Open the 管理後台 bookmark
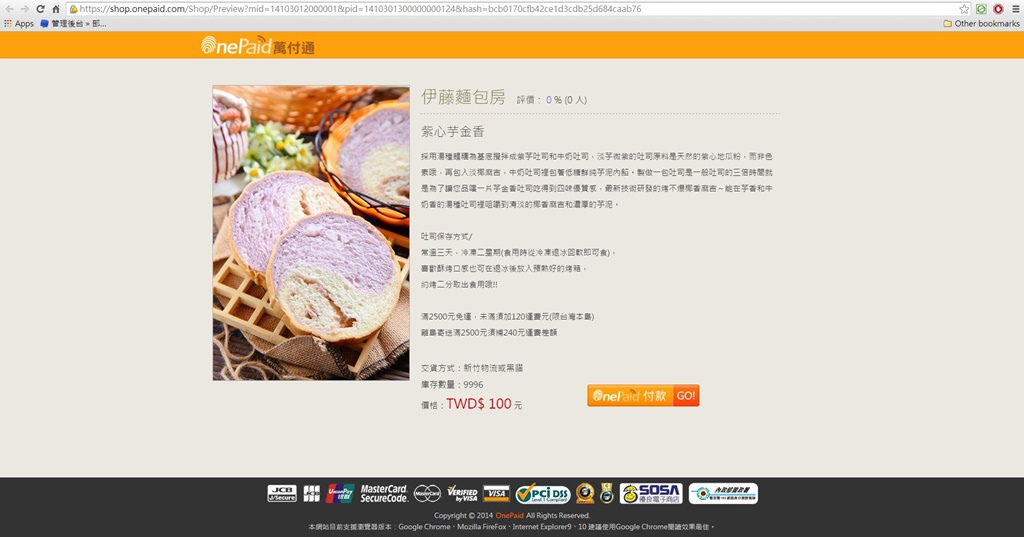 (73, 24)
